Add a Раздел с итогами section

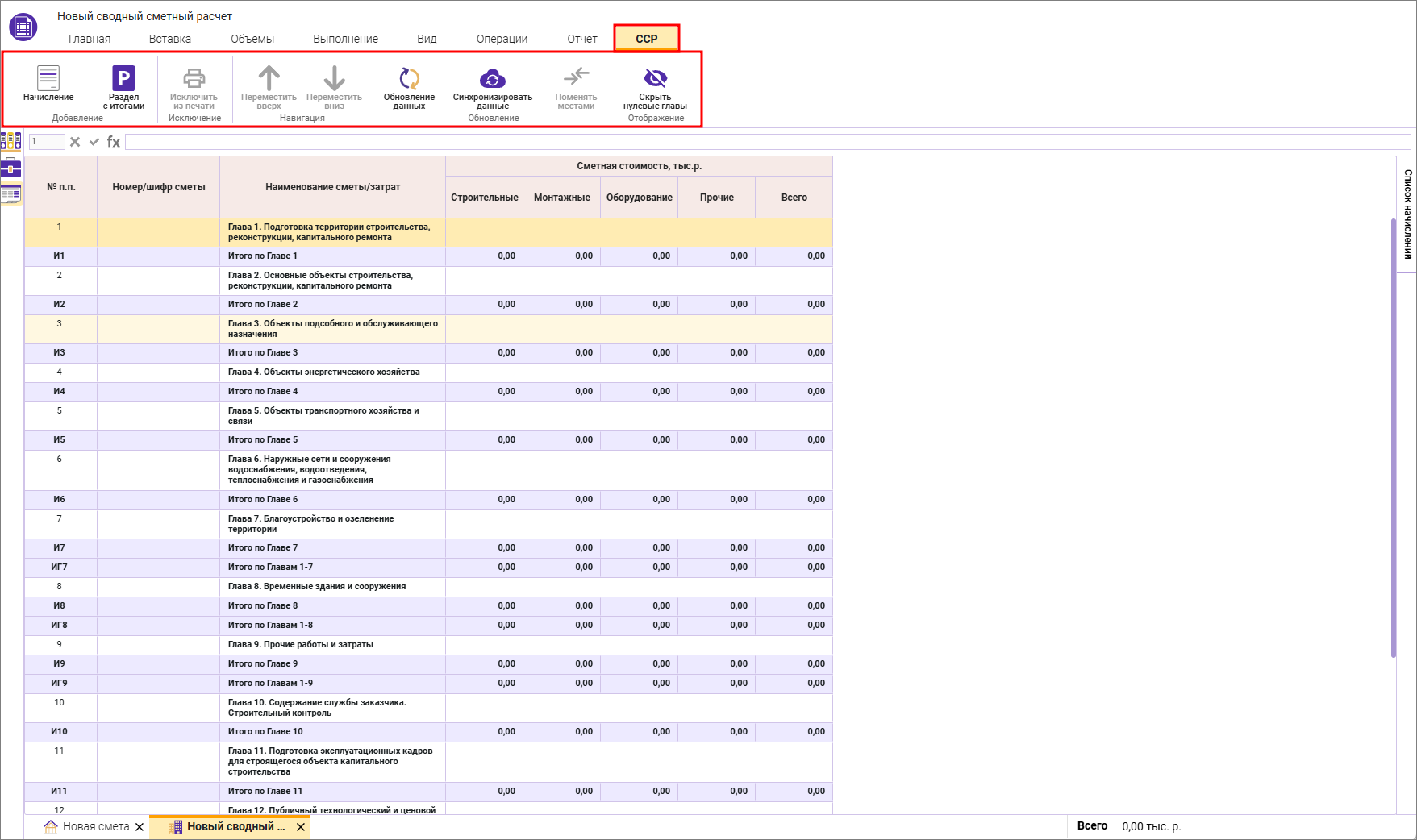click(123, 79)
